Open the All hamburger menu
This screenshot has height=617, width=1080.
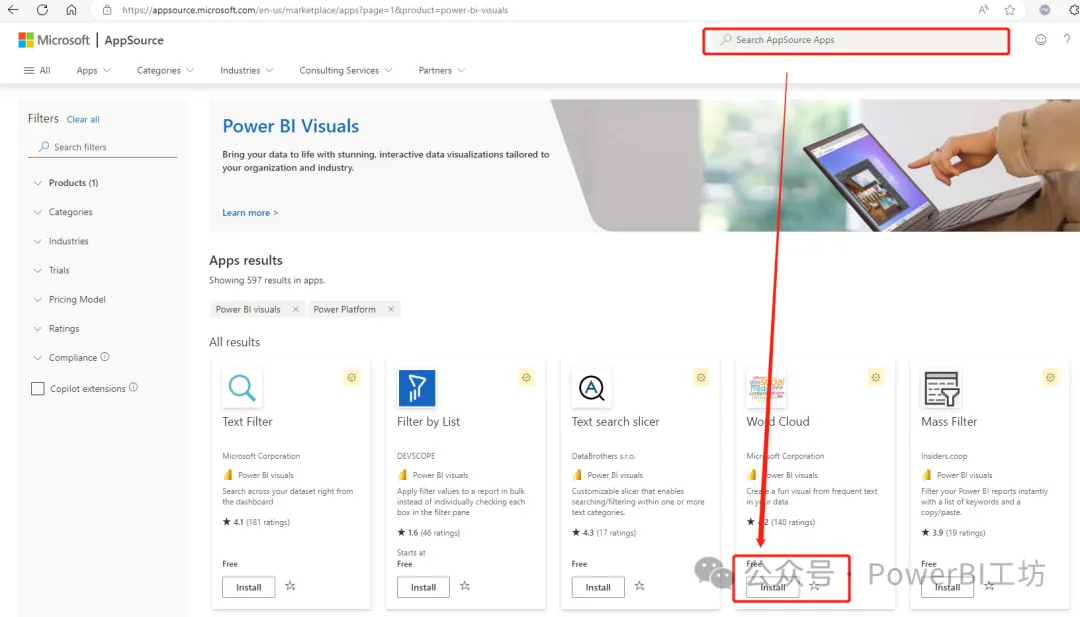pyautogui.click(x=37, y=70)
